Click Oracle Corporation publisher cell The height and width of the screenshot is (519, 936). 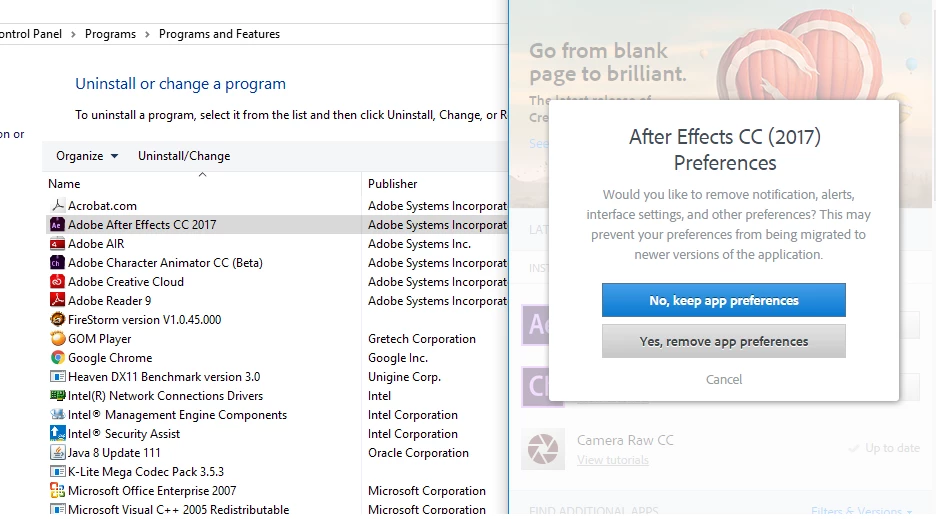pos(418,453)
